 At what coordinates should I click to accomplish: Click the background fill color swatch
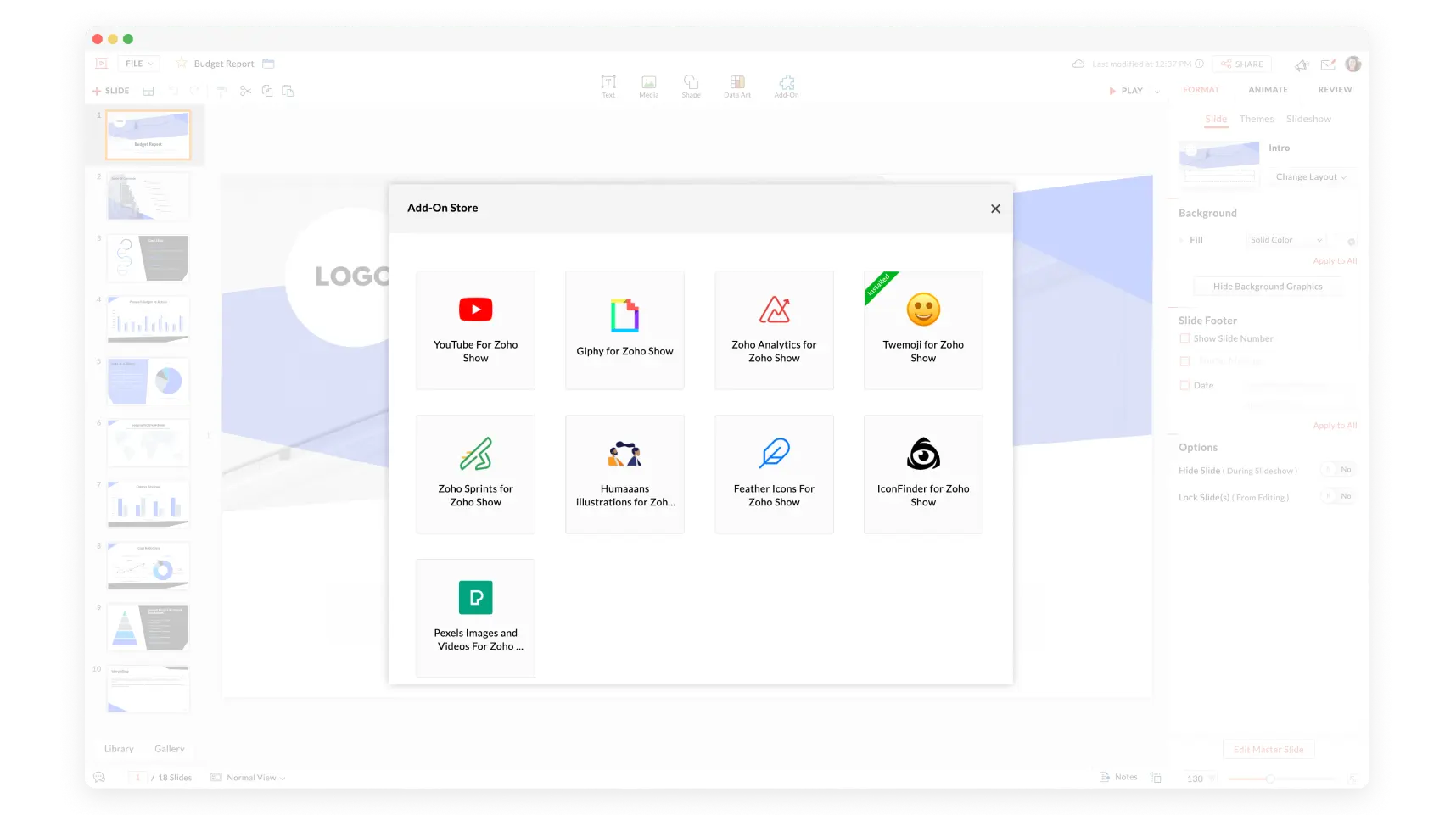pyautogui.click(x=1347, y=241)
